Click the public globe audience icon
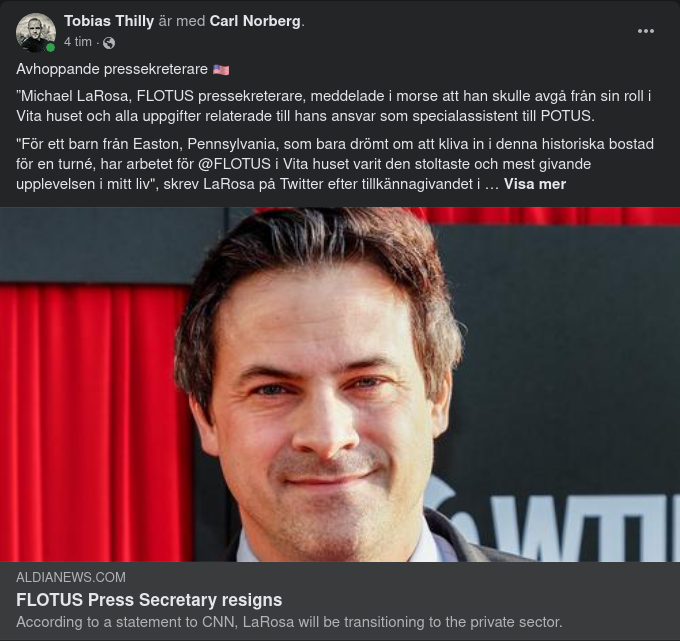 (109, 43)
